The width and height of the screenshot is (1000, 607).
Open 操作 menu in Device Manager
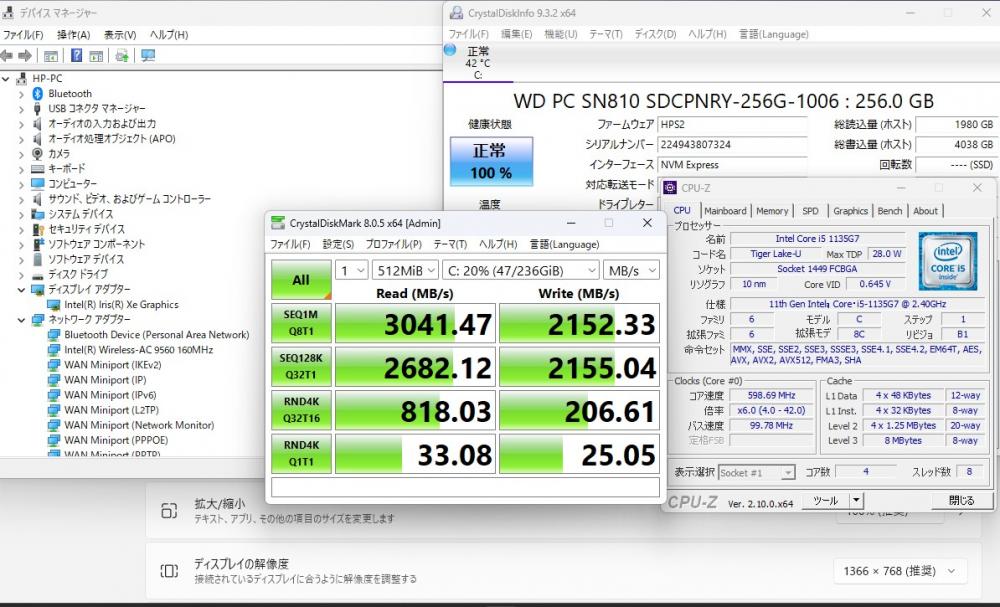[x=73, y=34]
